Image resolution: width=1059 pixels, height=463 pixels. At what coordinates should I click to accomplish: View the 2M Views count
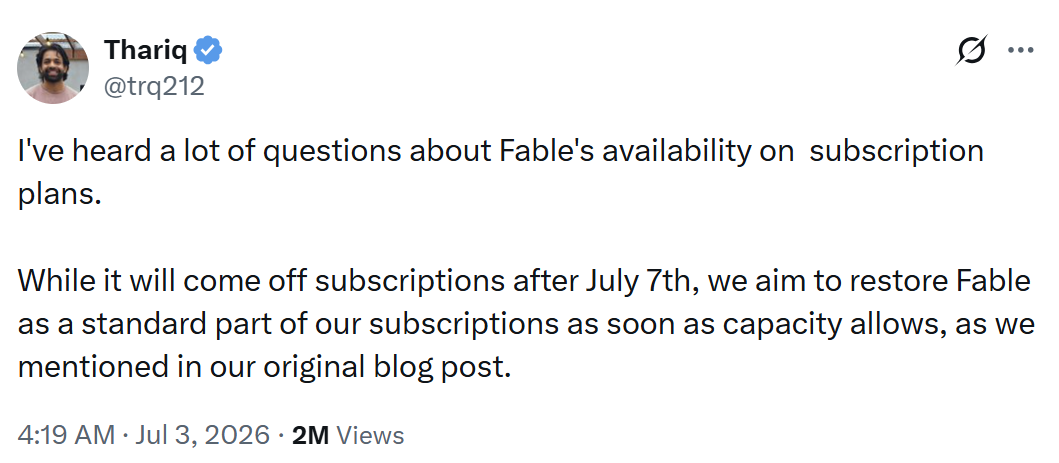(x=347, y=435)
